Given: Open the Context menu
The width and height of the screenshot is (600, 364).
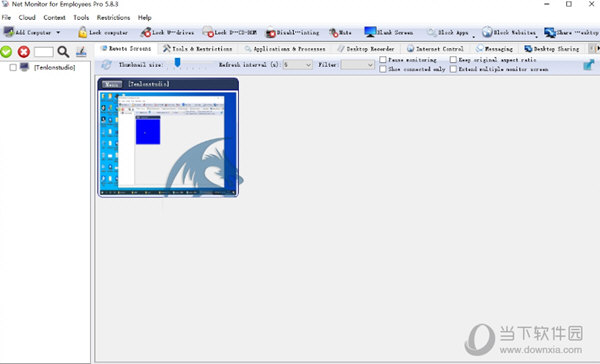Looking at the screenshot, I should pyautogui.click(x=54, y=17).
